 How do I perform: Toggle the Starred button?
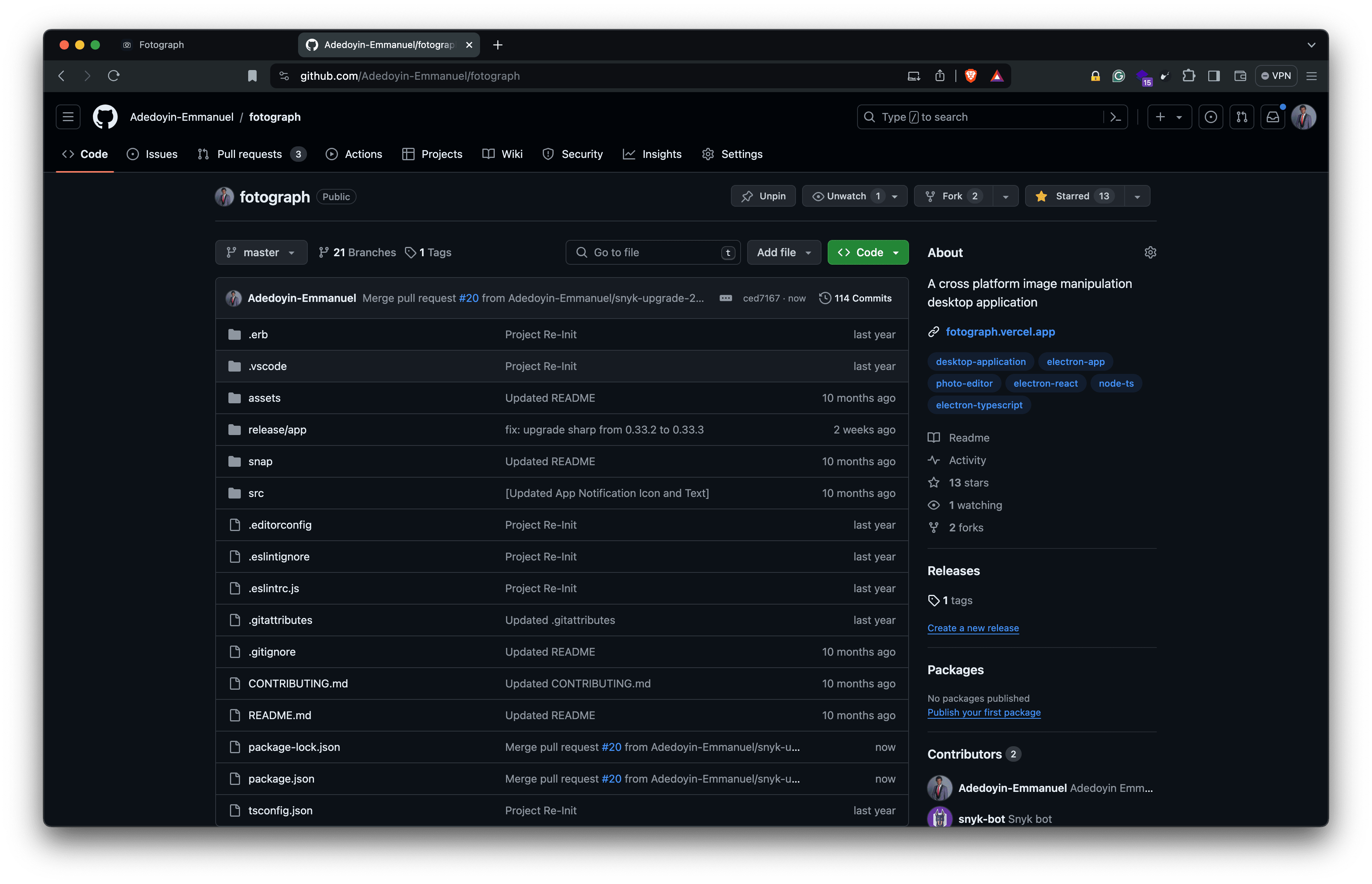point(1074,196)
